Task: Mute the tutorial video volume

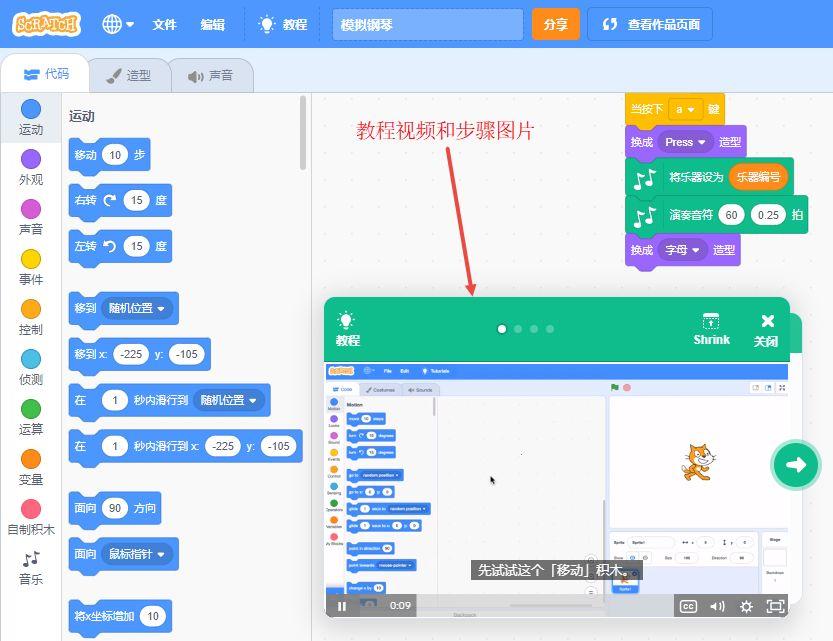Action: (717, 606)
